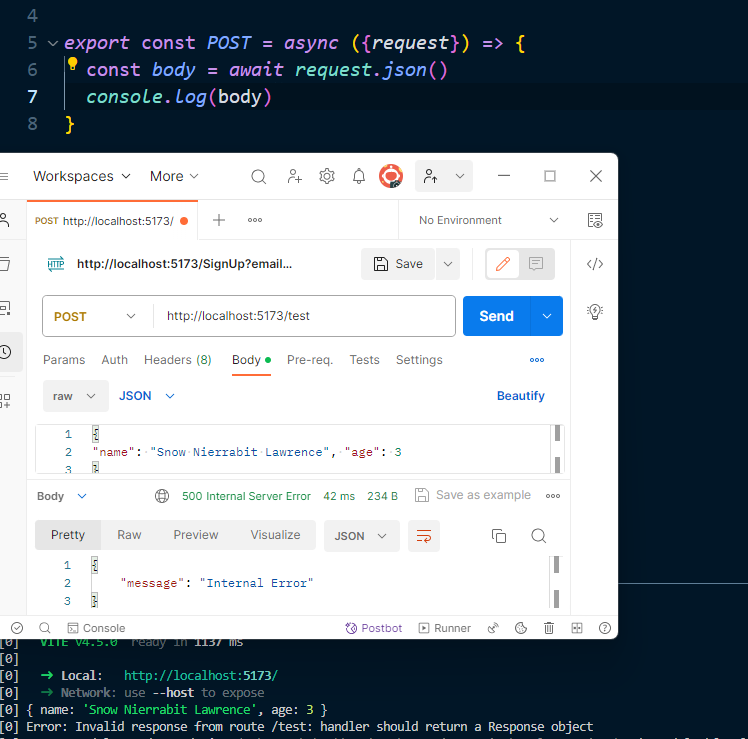This screenshot has height=739, width=748.
Task: Click the lightbulb quick fix in code editor
Action: 73,63
